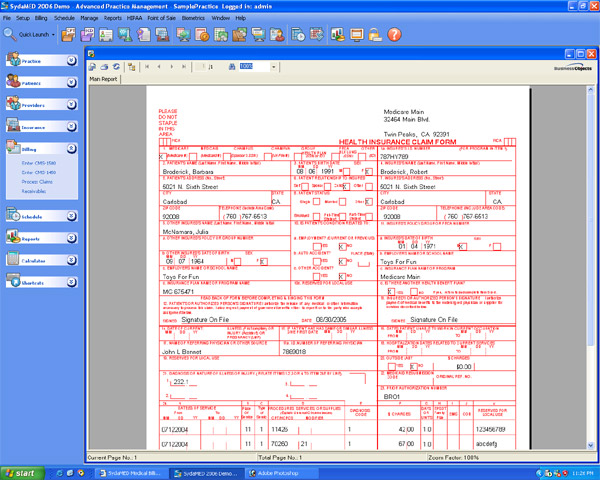Collapse the Billing sidebar section
Image resolution: width=600 pixels, height=480 pixels.
tap(72, 147)
